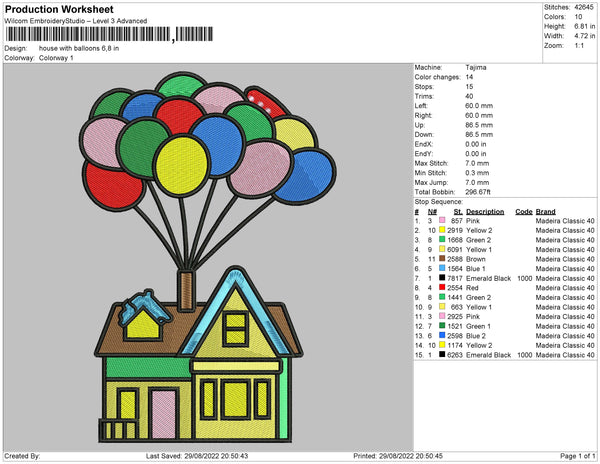Select the yellow swatch beside stitch count 2919

pyautogui.click(x=442, y=230)
